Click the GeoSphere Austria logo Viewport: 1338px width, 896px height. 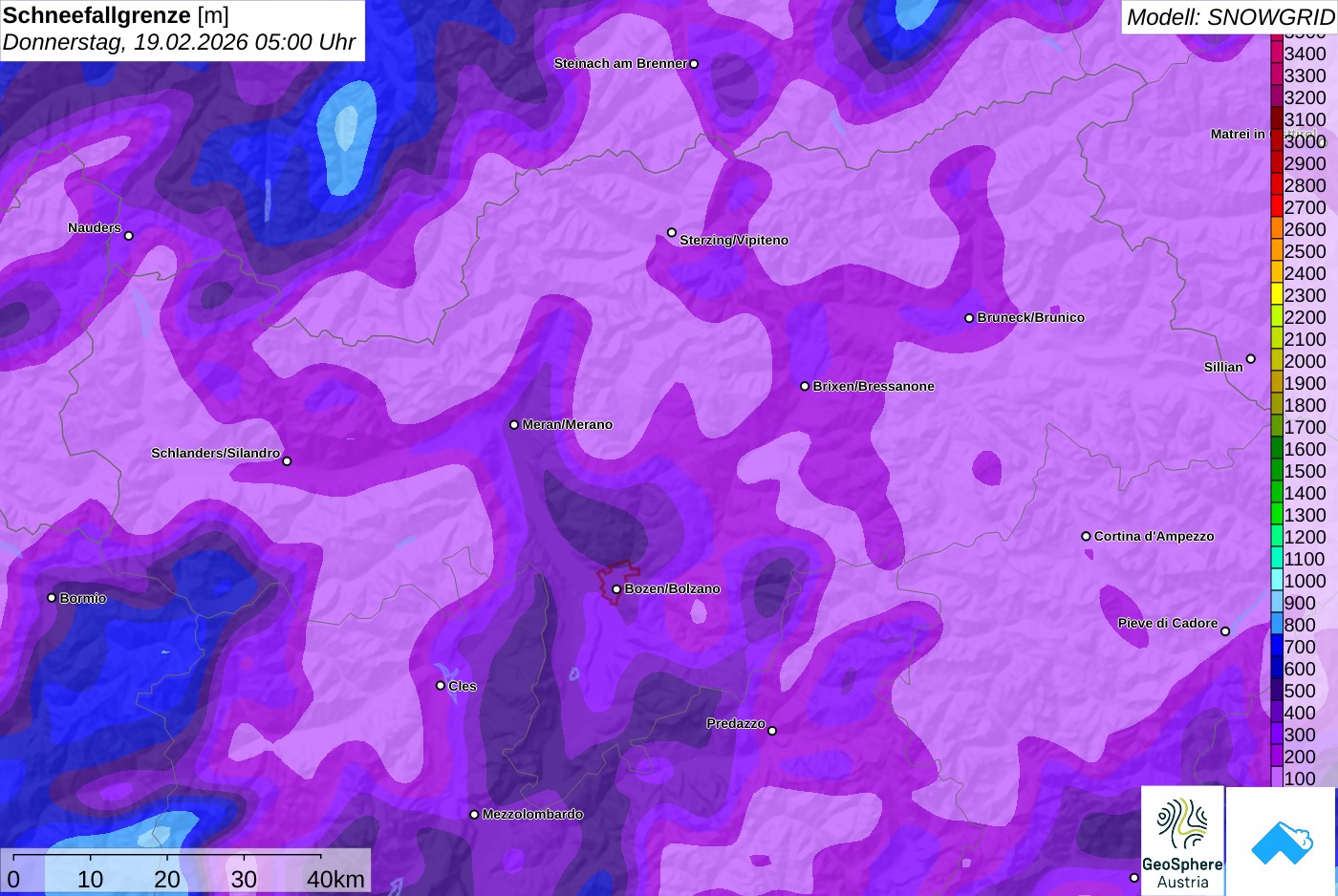click(x=1182, y=842)
